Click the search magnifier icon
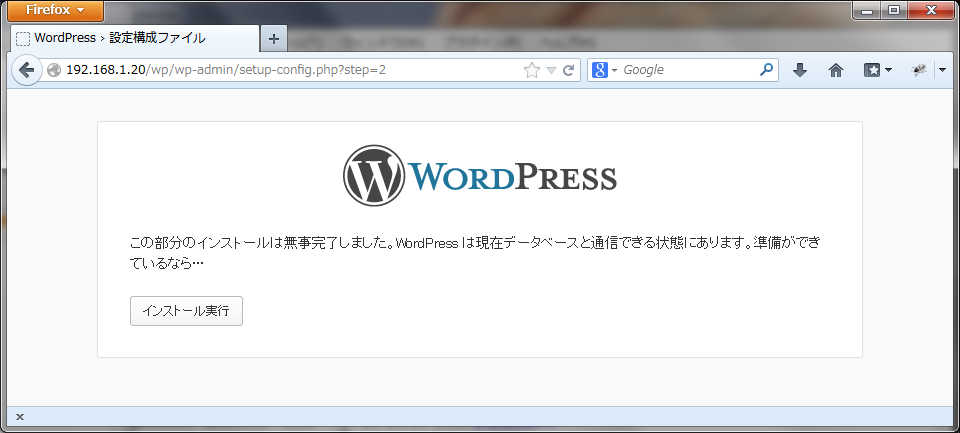 [766, 70]
